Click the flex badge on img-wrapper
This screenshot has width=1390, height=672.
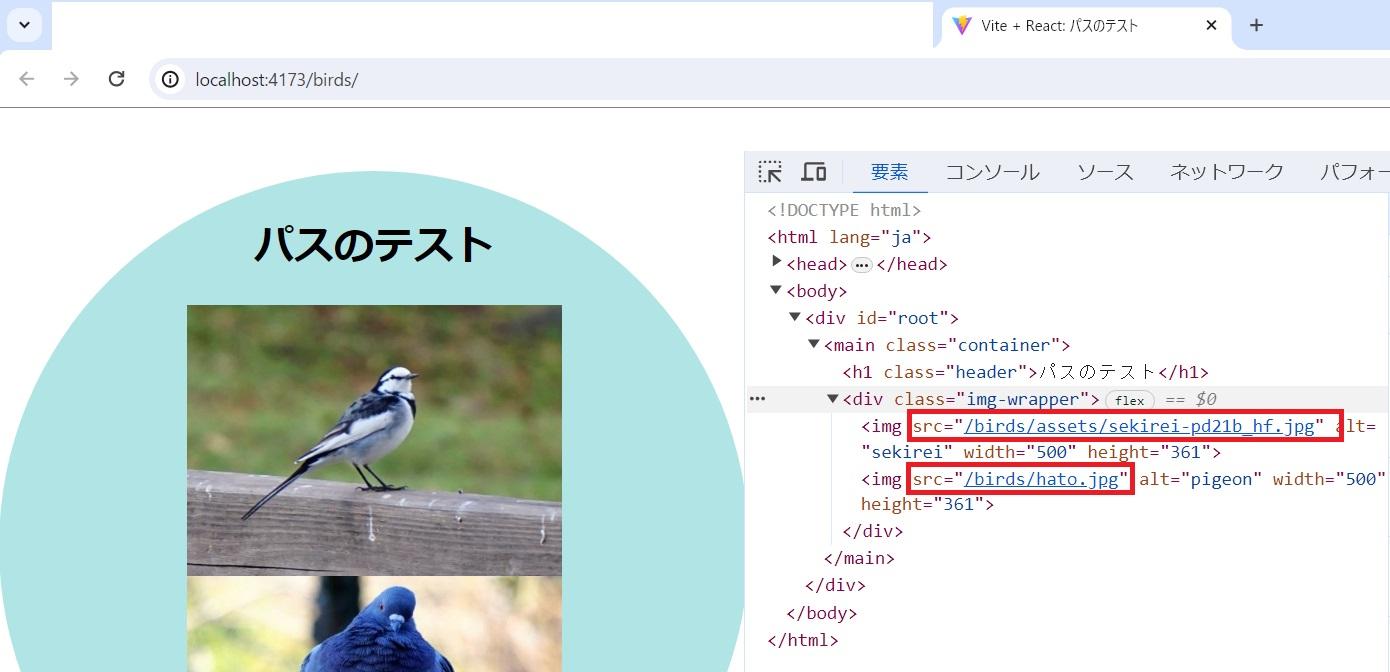tap(1129, 400)
